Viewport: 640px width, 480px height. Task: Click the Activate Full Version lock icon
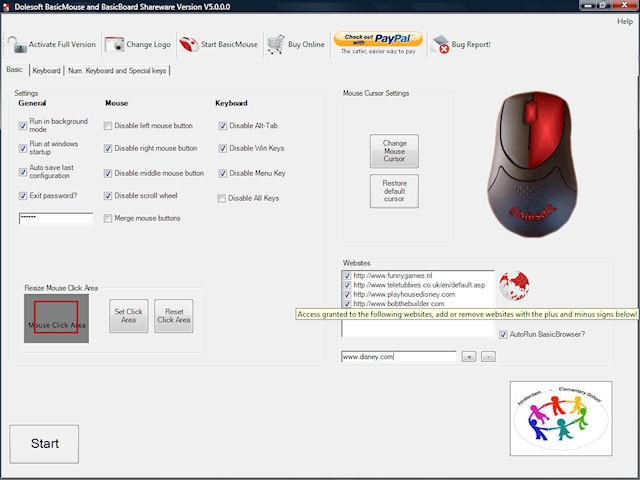16,44
